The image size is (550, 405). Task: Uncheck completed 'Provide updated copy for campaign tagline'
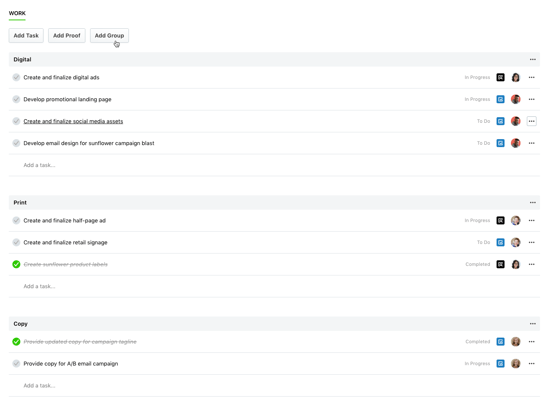pyautogui.click(x=16, y=342)
